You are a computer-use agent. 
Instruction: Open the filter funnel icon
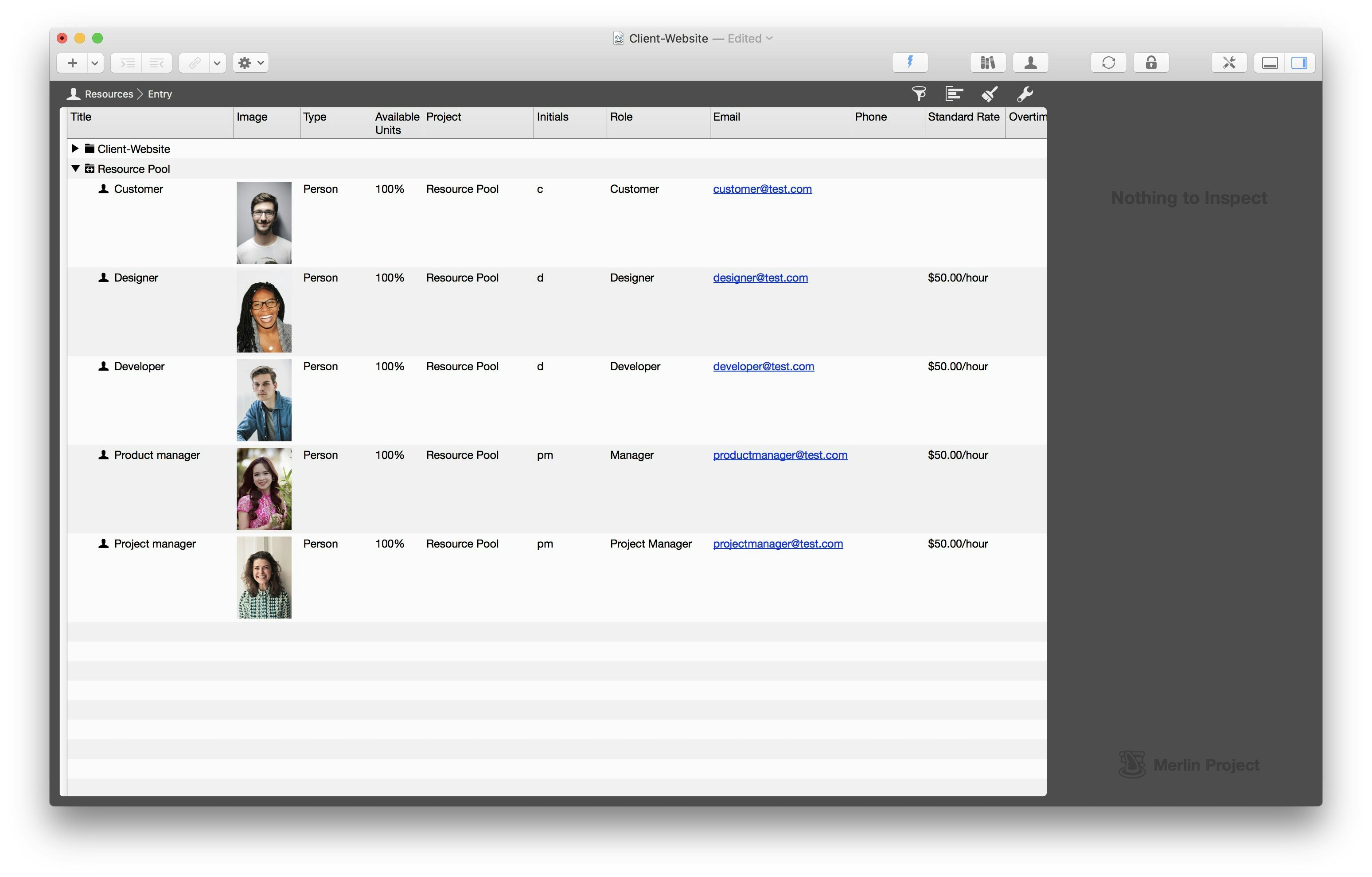(919, 94)
